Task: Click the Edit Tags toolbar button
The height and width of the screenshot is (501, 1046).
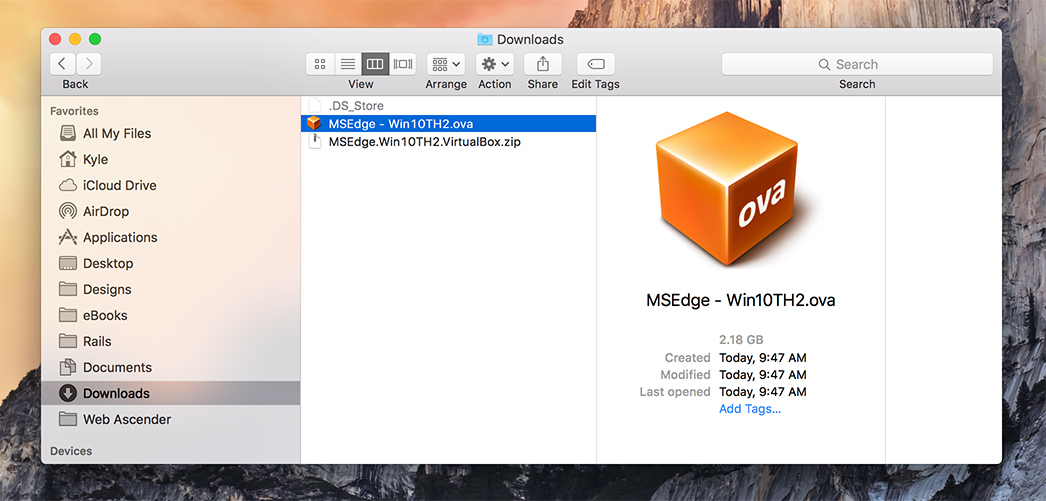Action: pyautogui.click(x=596, y=64)
